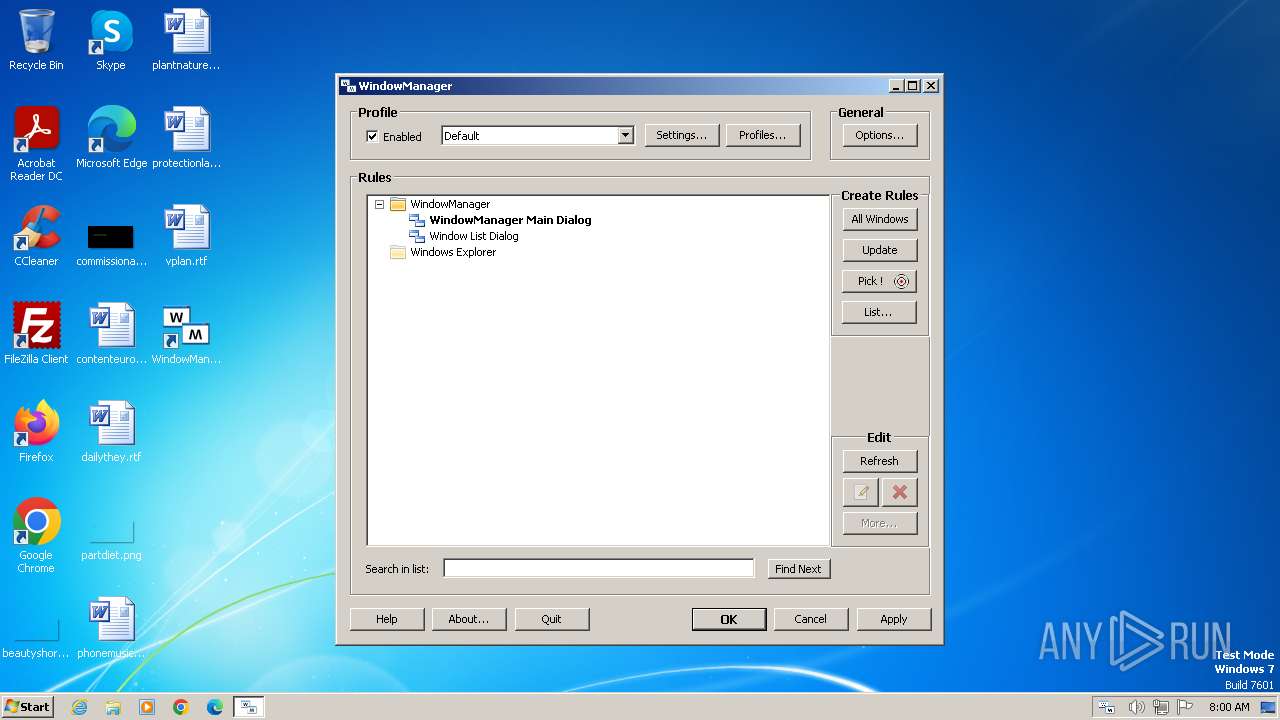
Task: Click the Pick ! target button
Action: [879, 281]
